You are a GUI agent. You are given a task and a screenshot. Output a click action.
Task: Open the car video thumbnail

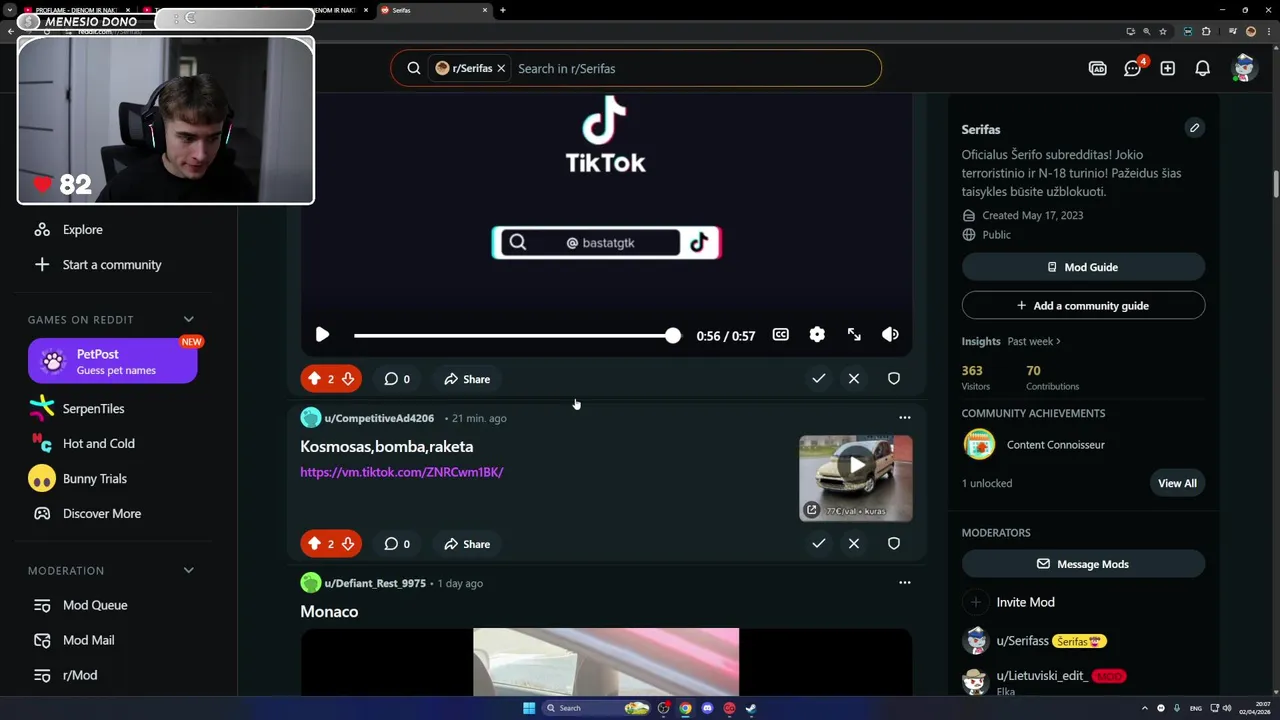856,478
